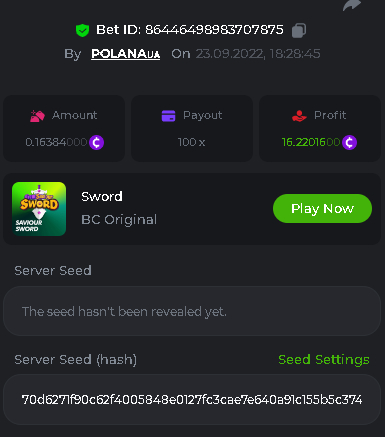This screenshot has width=385, height=437.
Task: Click the currency coin beside amount 0.16384
Action: click(96, 143)
